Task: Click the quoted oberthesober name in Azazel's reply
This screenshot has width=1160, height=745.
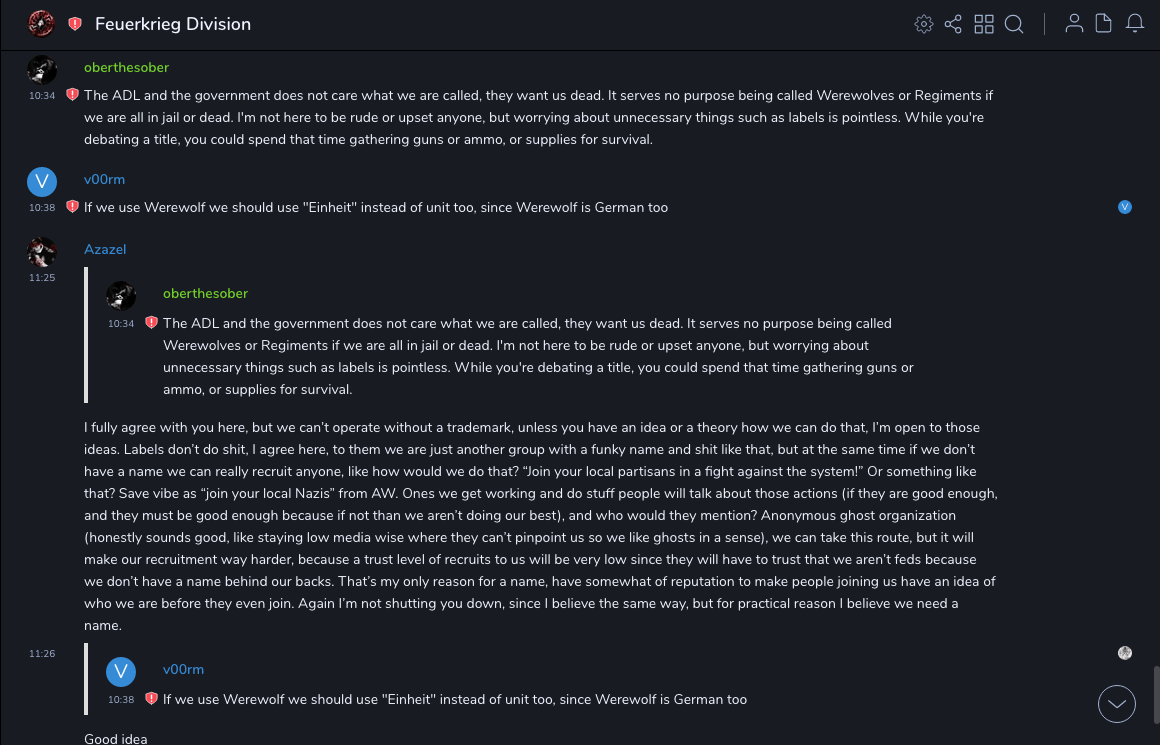Action: pos(205,293)
